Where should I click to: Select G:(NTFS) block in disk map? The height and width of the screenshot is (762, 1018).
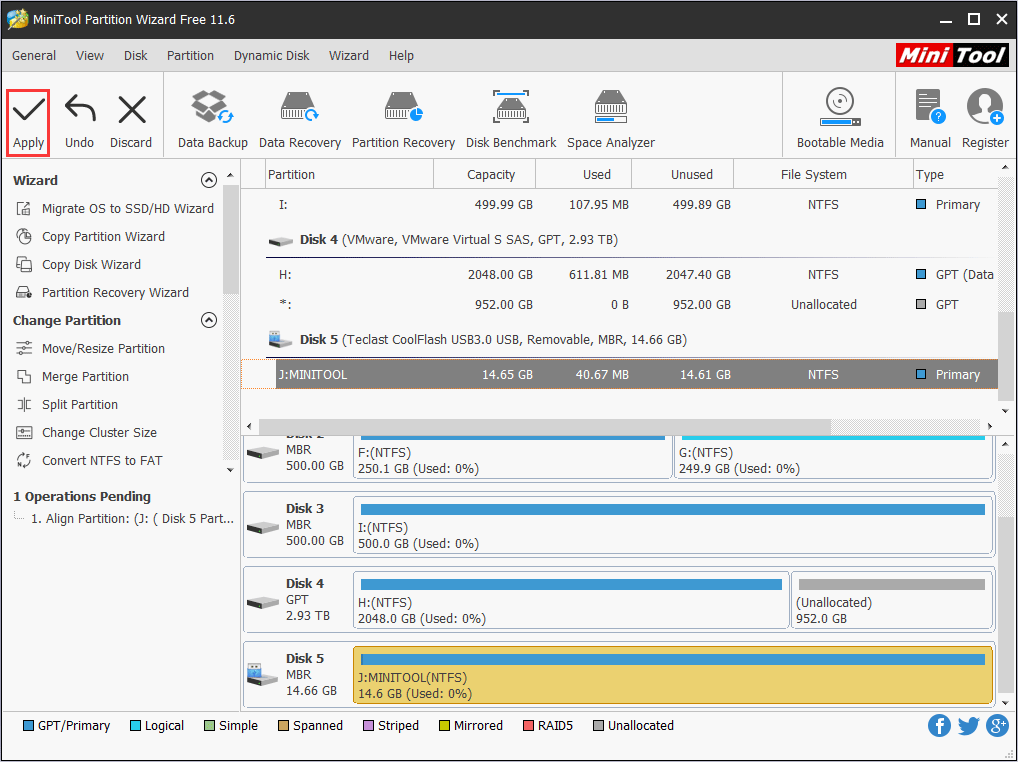[x=834, y=457]
